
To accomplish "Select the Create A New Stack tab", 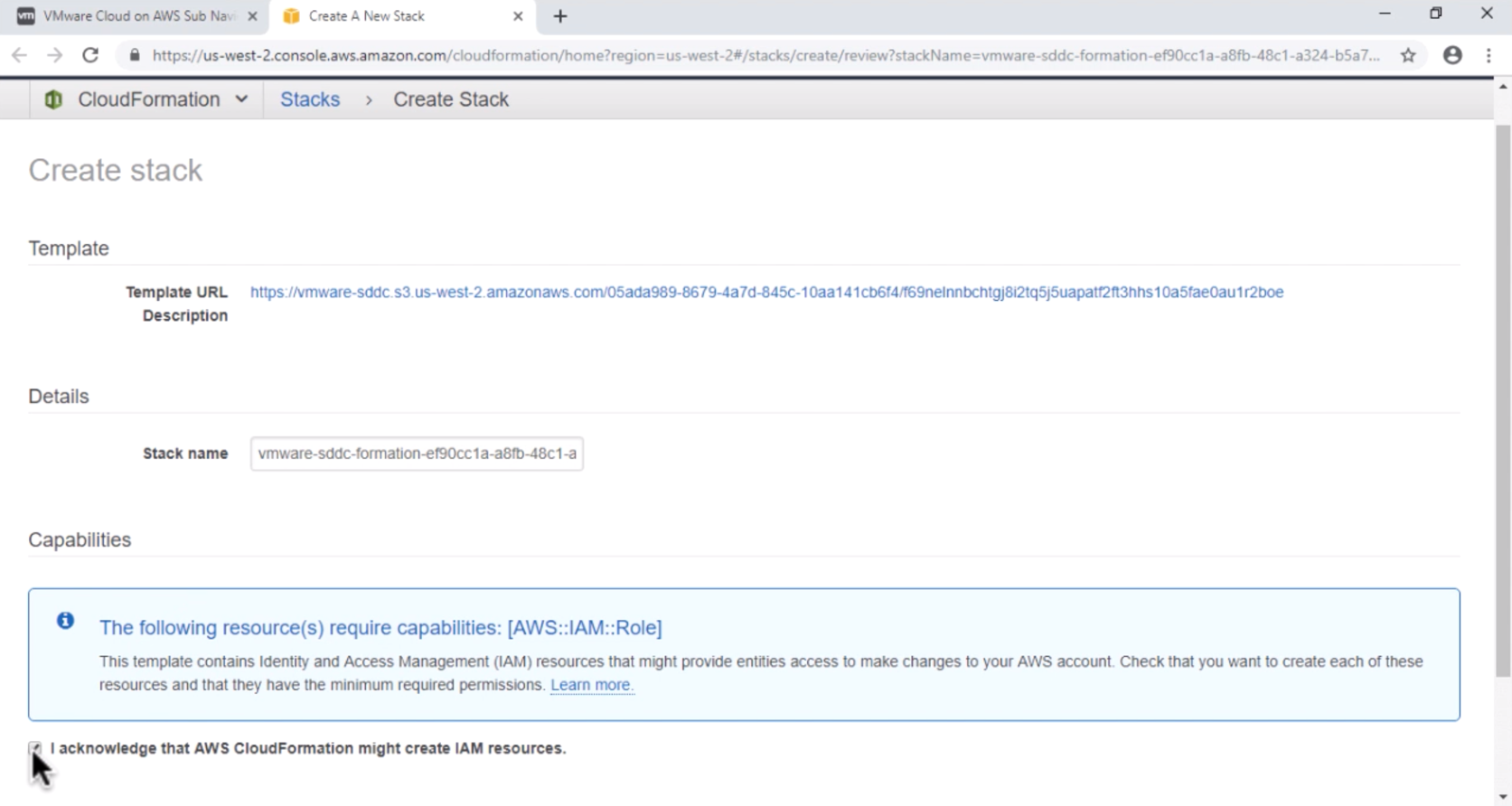I will (x=402, y=16).
